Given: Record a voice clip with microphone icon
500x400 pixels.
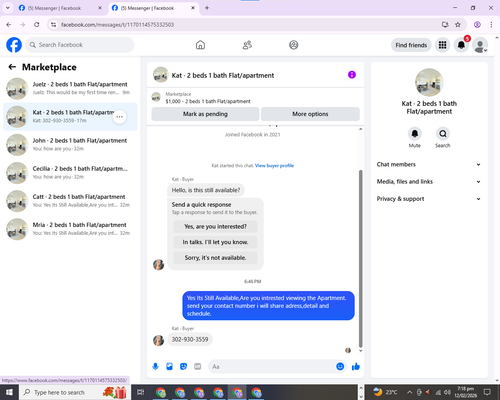Looking at the screenshot, I should [155, 367].
